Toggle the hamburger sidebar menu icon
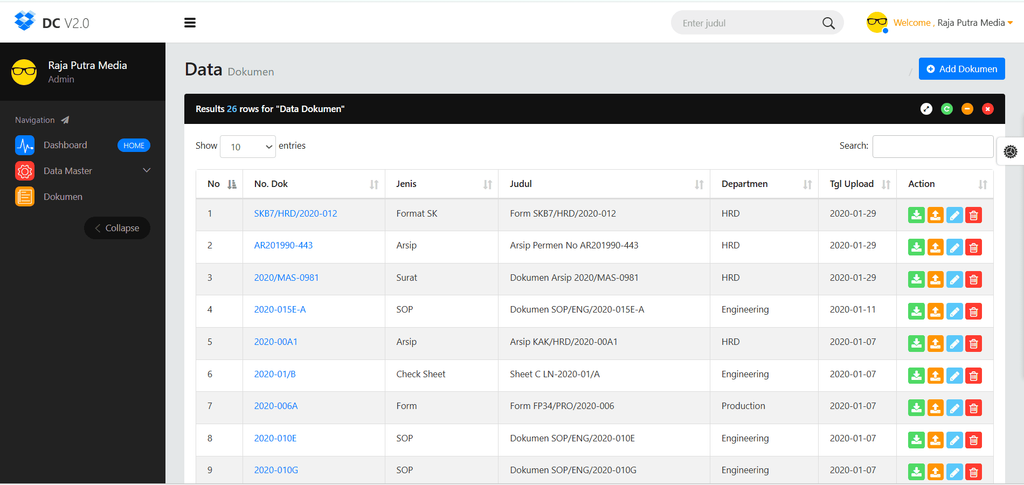 point(190,23)
